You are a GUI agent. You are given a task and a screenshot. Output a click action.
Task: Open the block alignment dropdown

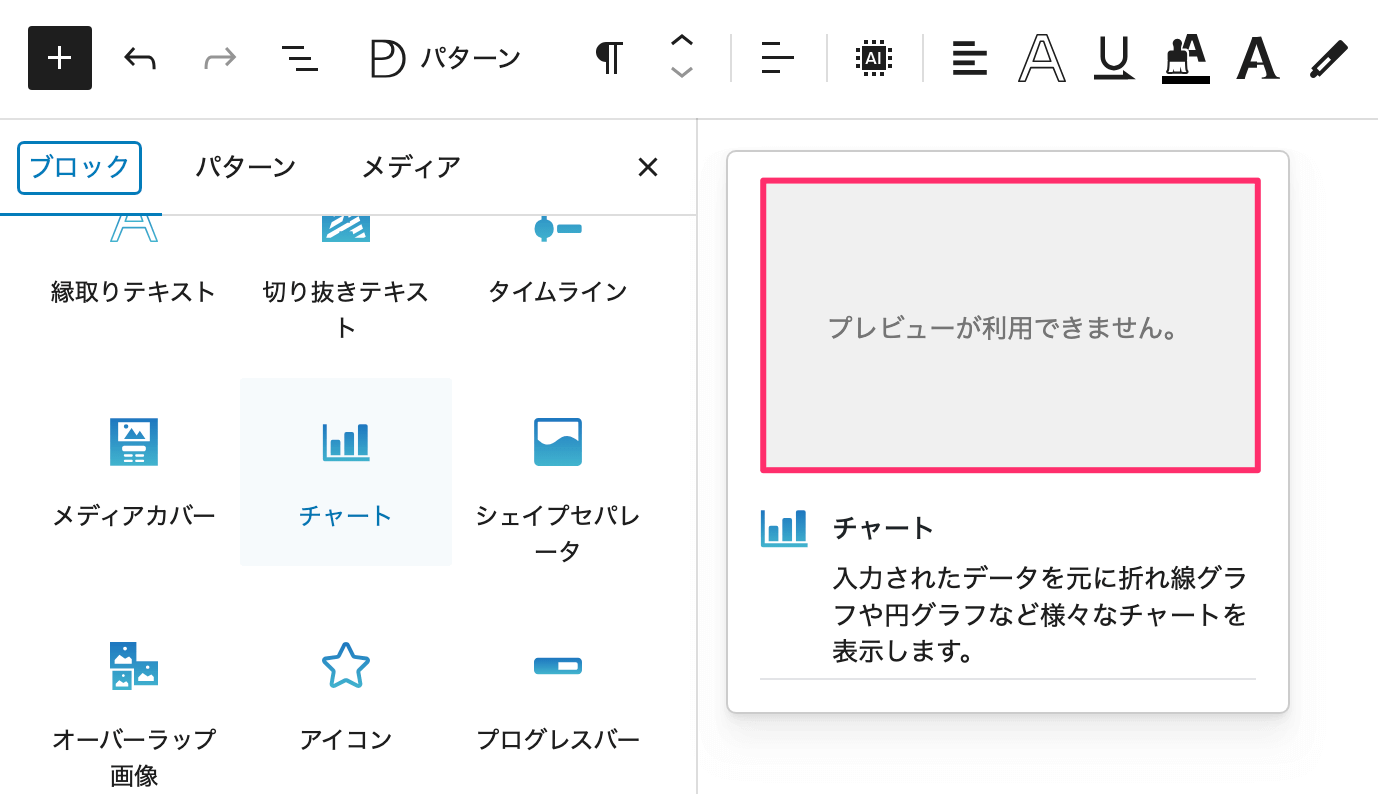[777, 59]
